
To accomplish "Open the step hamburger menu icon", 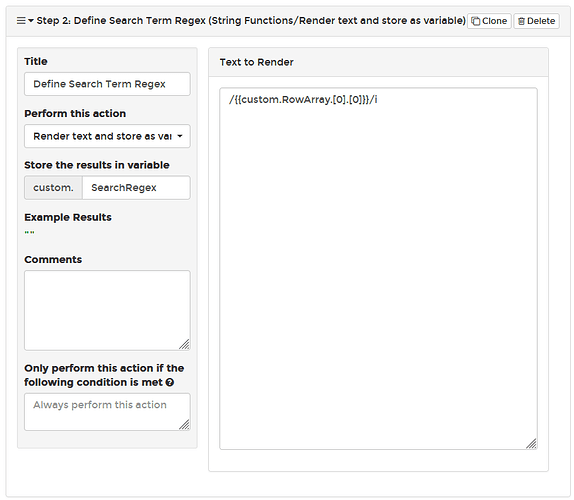I will click(x=21, y=20).
